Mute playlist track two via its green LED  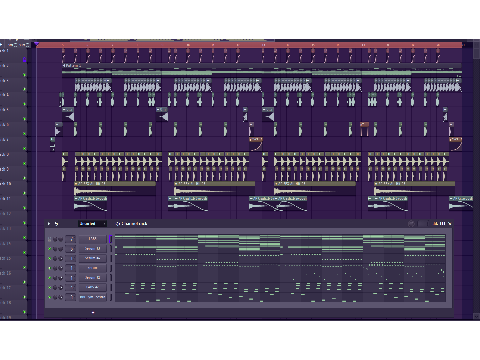pos(24,75)
